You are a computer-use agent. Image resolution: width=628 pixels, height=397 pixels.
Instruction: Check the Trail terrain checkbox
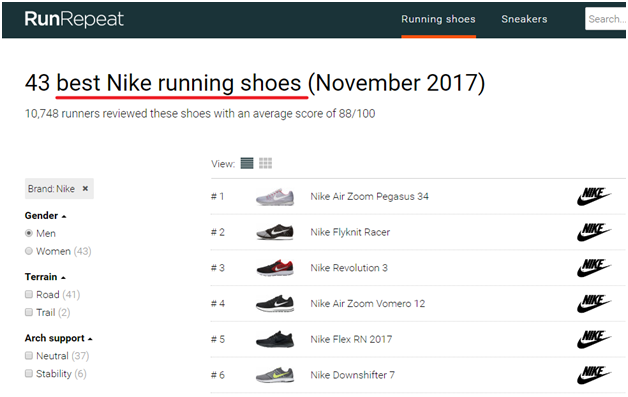coord(28,312)
